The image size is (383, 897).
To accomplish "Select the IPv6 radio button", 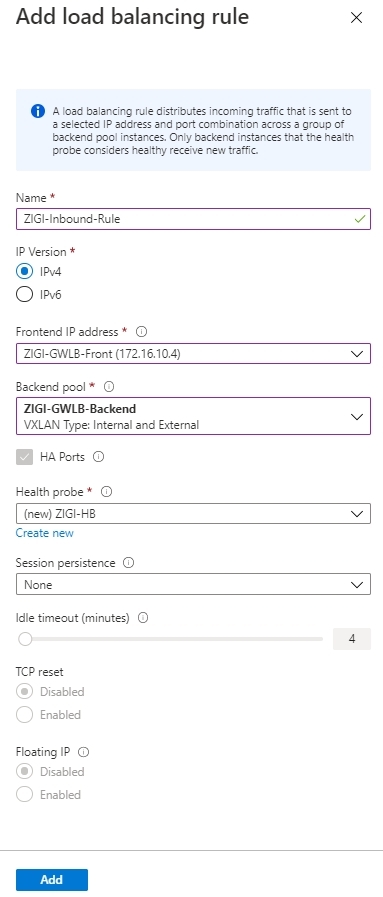I will [x=25, y=295].
